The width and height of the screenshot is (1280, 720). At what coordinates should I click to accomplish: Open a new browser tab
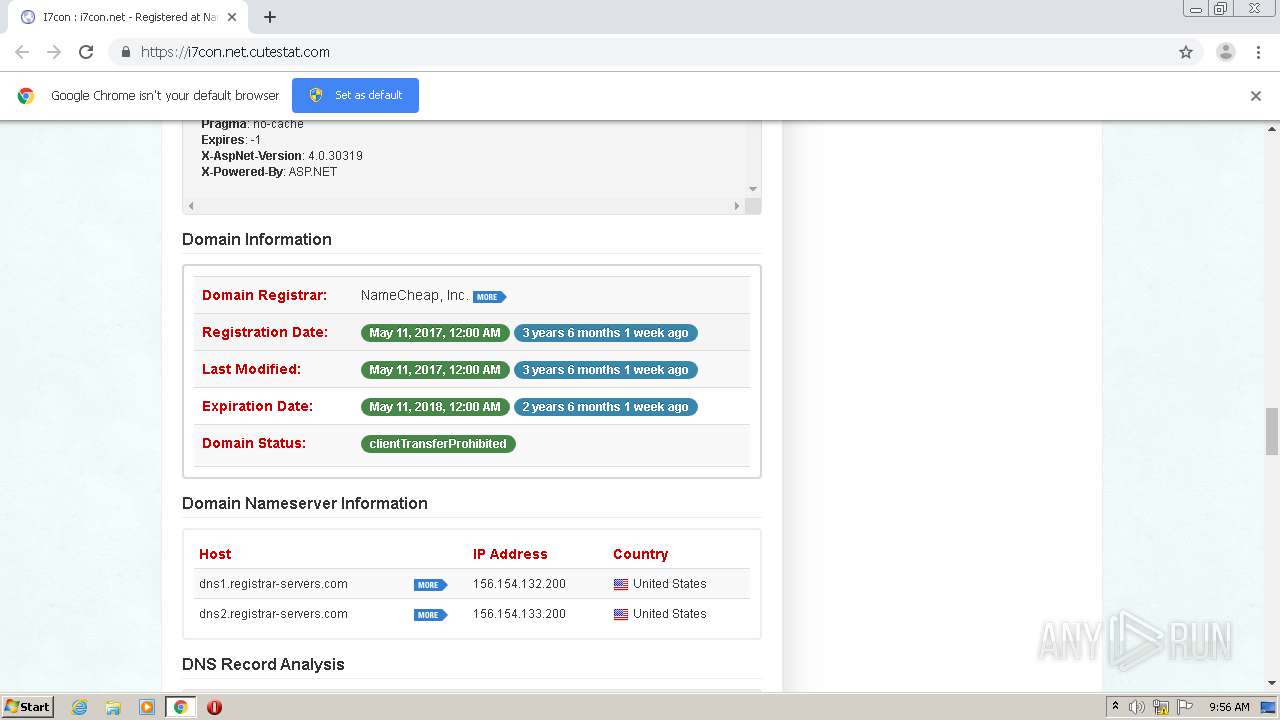[270, 17]
